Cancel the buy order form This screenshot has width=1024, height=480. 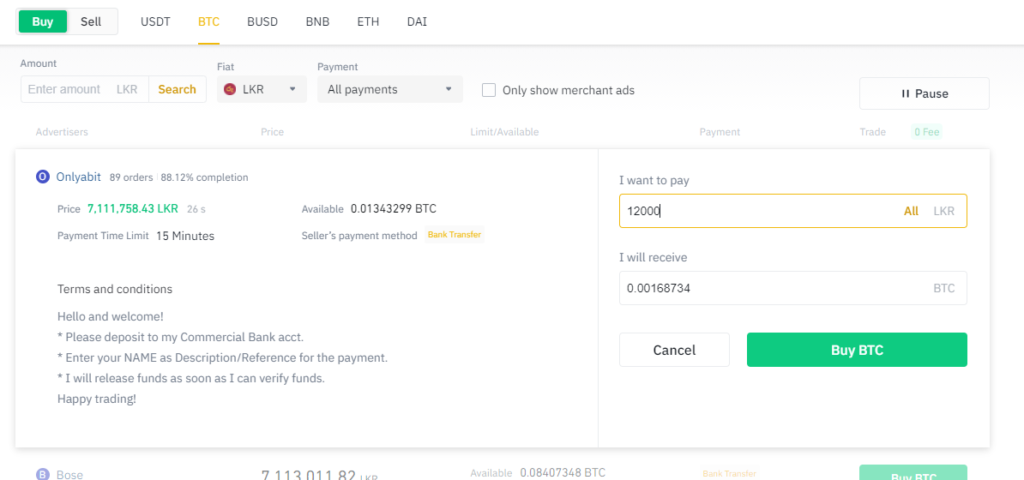coord(674,350)
